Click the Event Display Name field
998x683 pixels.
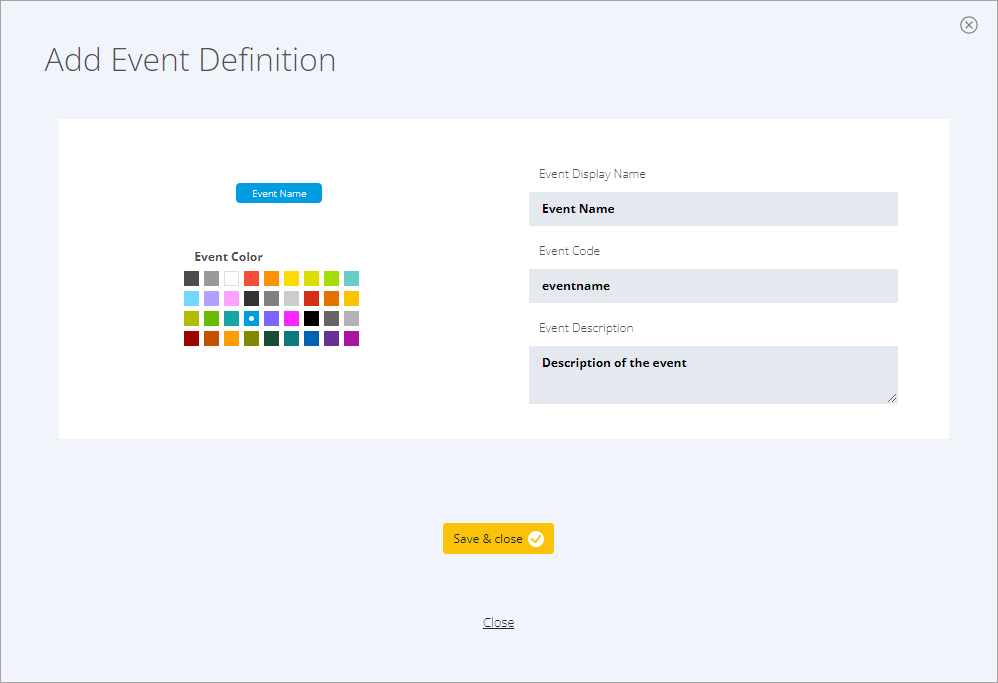click(713, 209)
